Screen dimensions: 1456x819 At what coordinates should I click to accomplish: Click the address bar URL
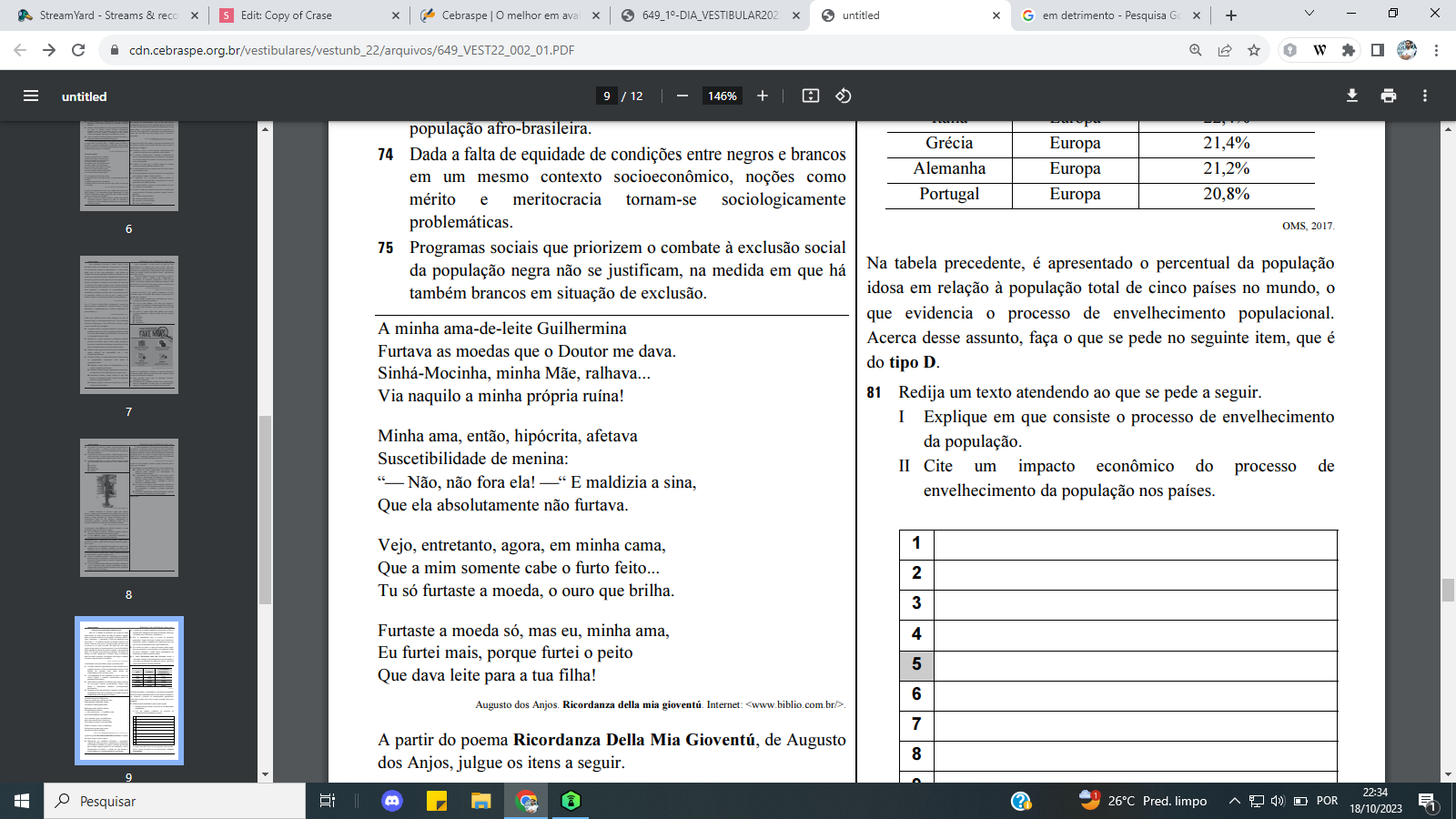(351, 50)
